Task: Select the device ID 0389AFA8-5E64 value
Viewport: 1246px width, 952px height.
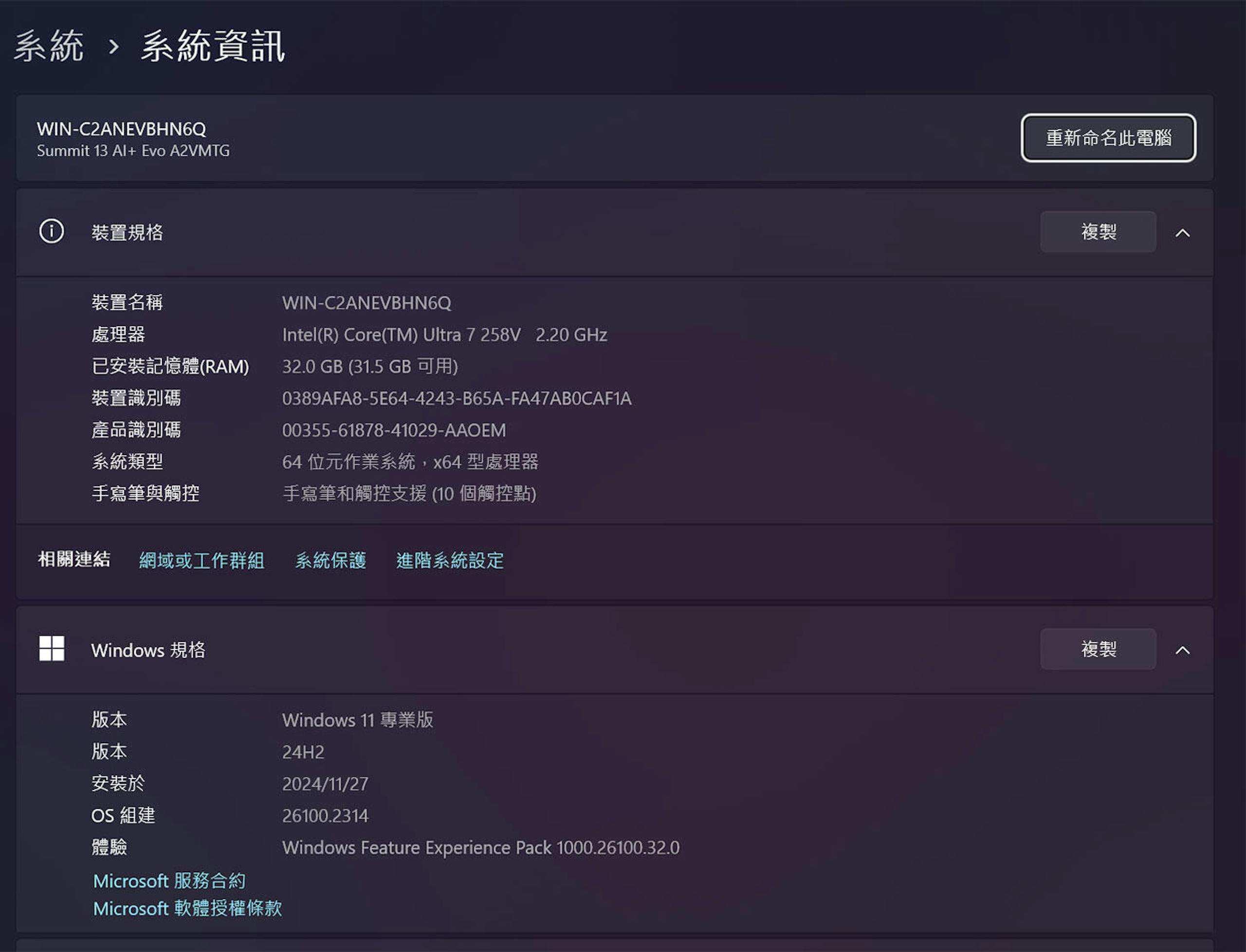Action: click(x=457, y=398)
